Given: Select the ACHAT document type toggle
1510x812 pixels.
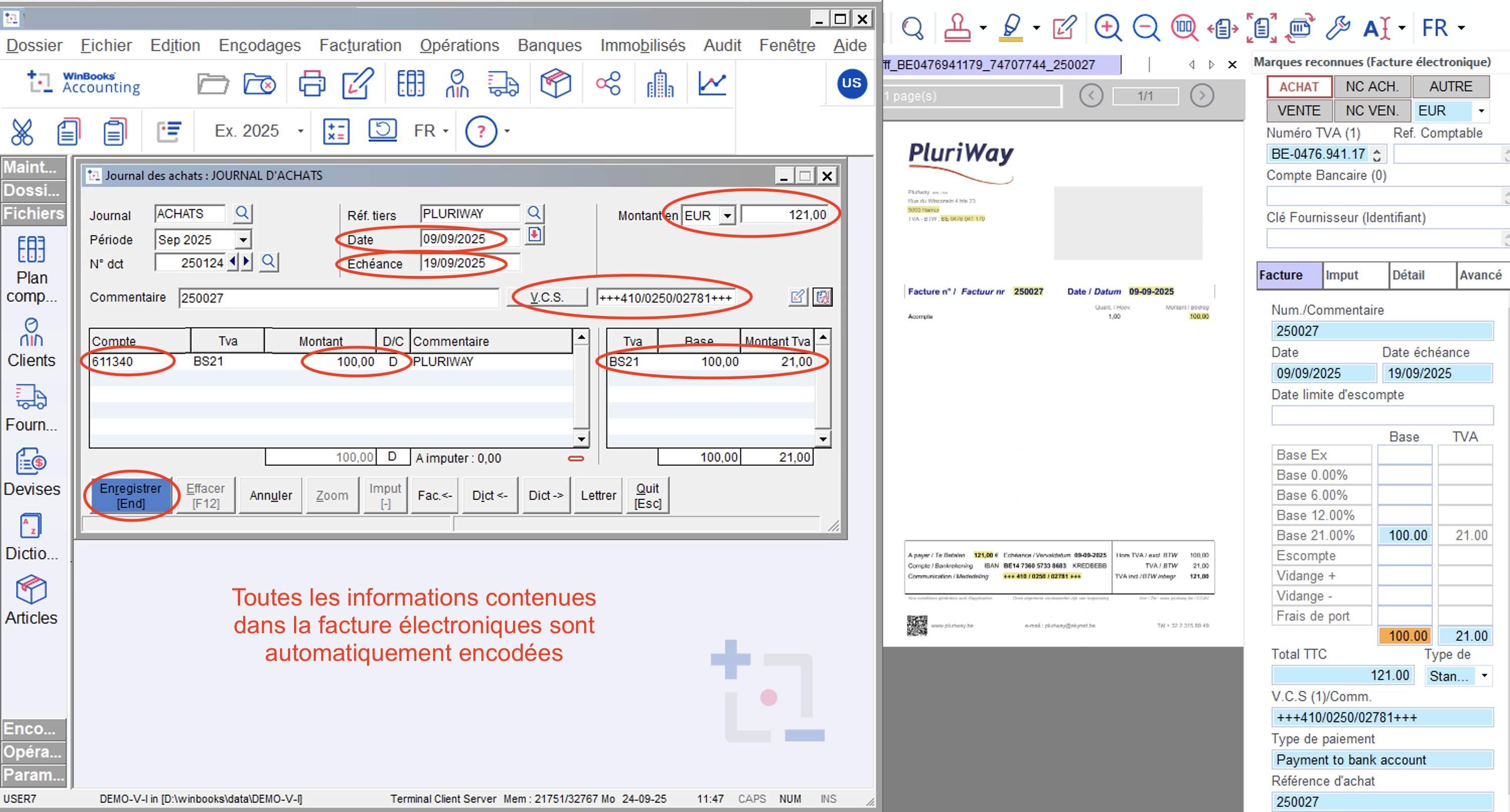Looking at the screenshot, I should (x=1299, y=87).
